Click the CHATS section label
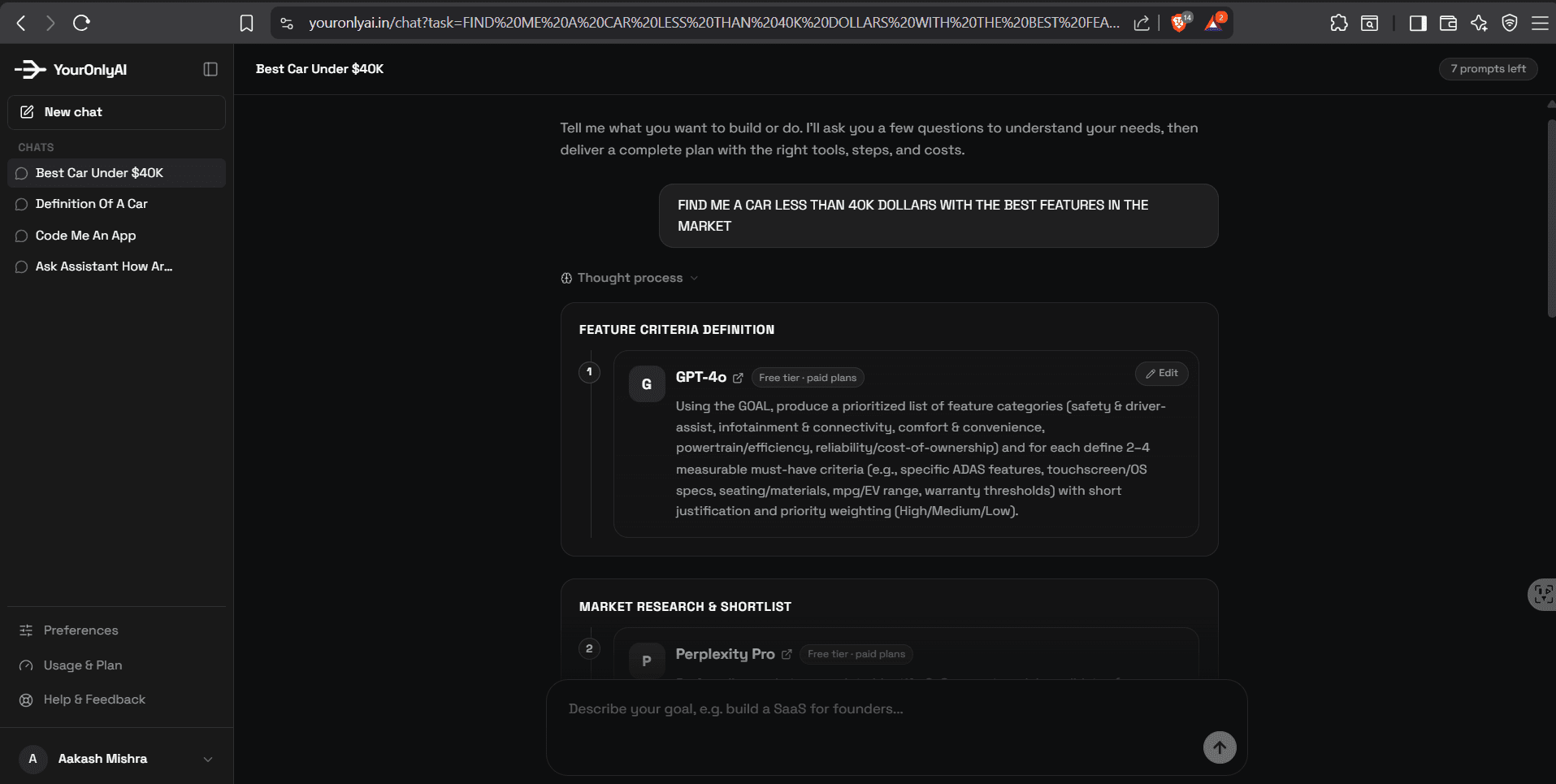The image size is (1556, 784). tap(36, 147)
